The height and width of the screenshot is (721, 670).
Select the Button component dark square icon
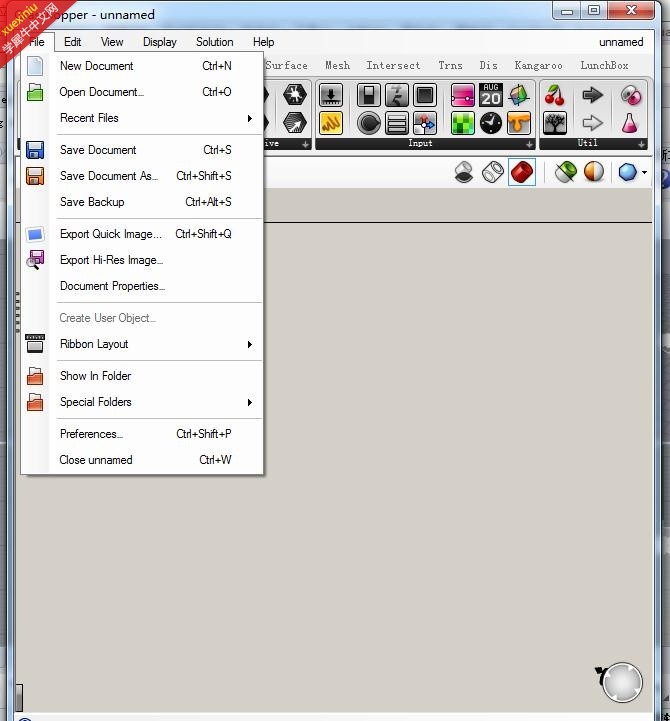[425, 95]
